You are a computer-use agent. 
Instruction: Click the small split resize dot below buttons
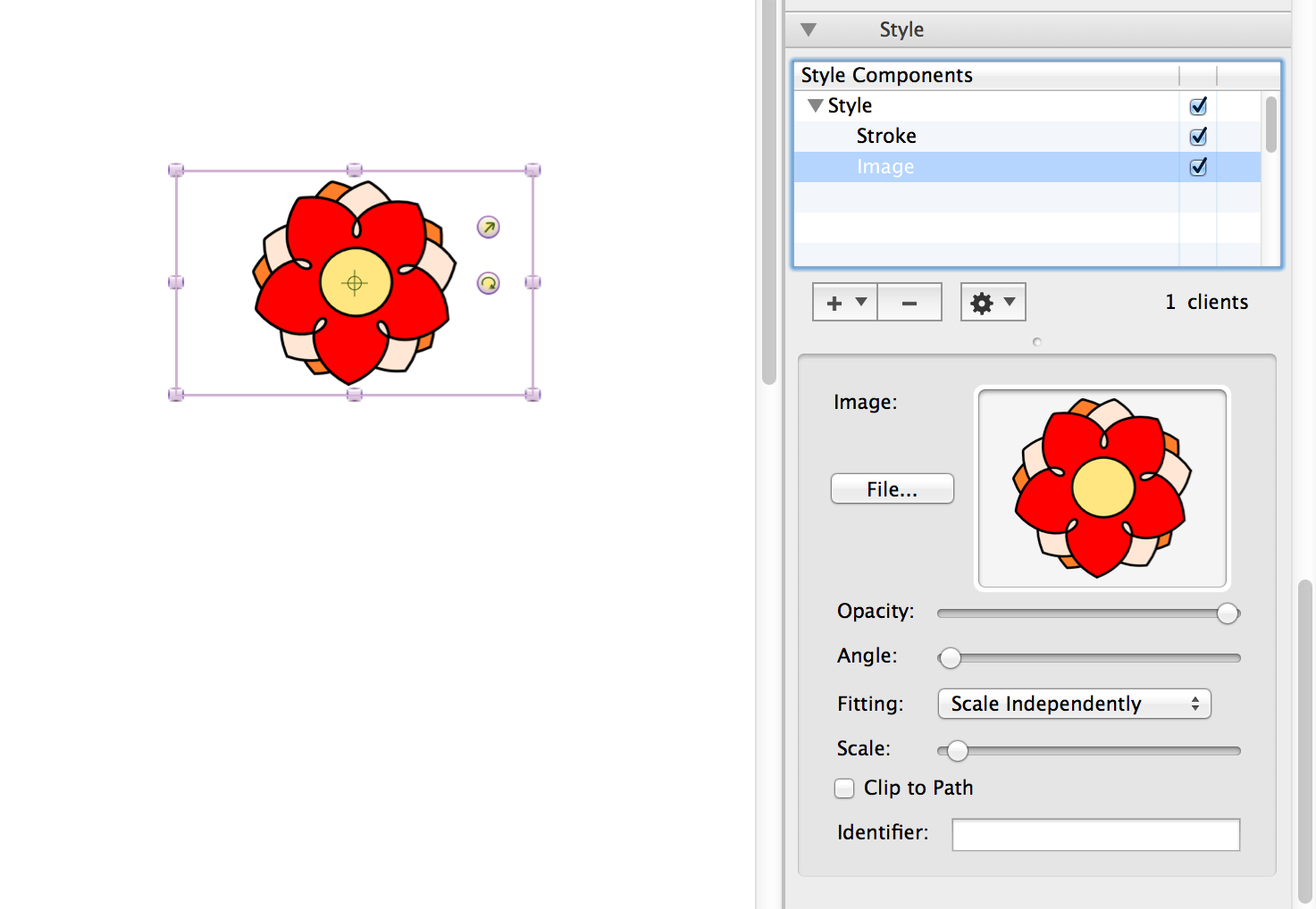[1036, 342]
